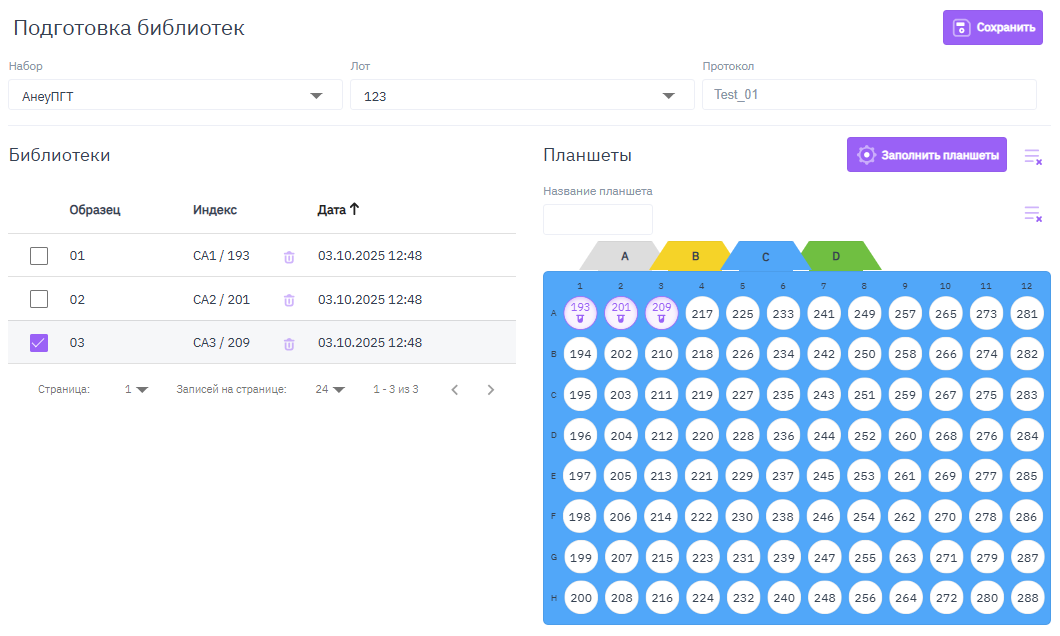Click clear list icon beside Заполнить планшеты

pyautogui.click(x=1033, y=156)
